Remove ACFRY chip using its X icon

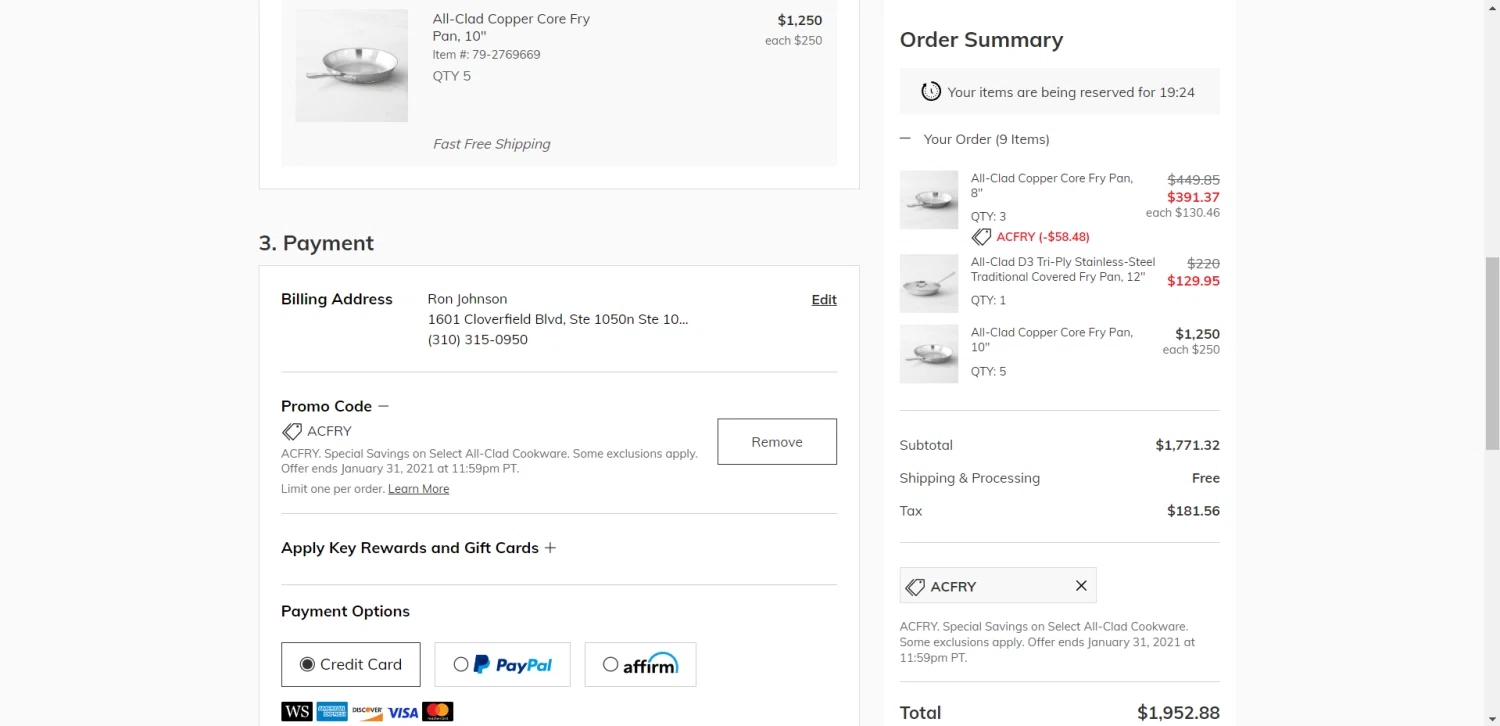[1081, 586]
